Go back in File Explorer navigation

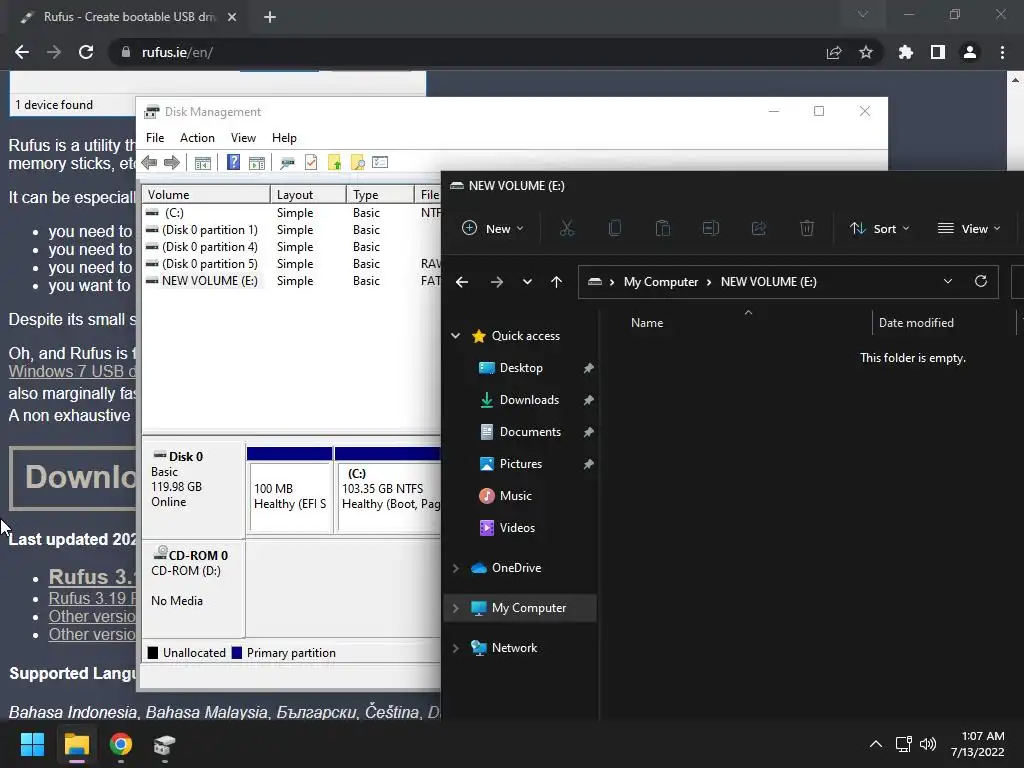(x=462, y=281)
